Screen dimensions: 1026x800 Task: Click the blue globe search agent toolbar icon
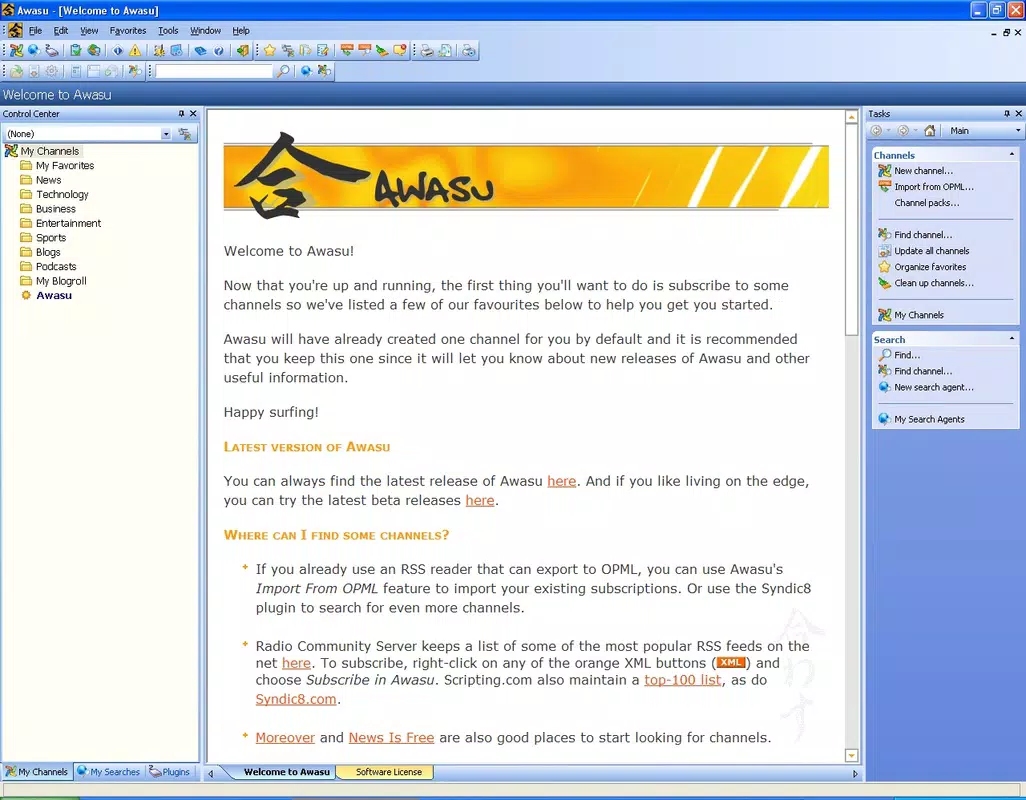pyautogui.click(x=34, y=50)
